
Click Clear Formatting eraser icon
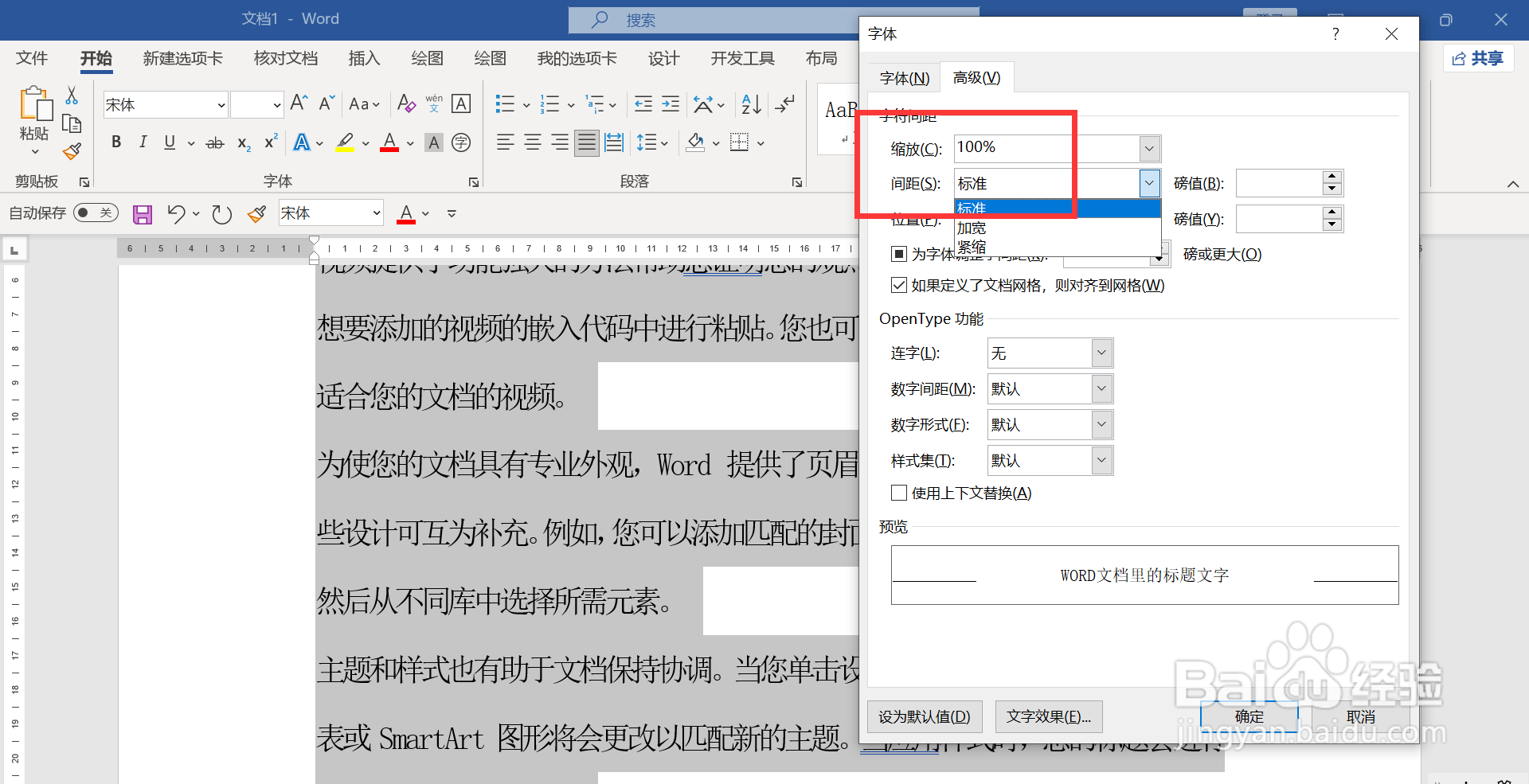pyautogui.click(x=406, y=103)
